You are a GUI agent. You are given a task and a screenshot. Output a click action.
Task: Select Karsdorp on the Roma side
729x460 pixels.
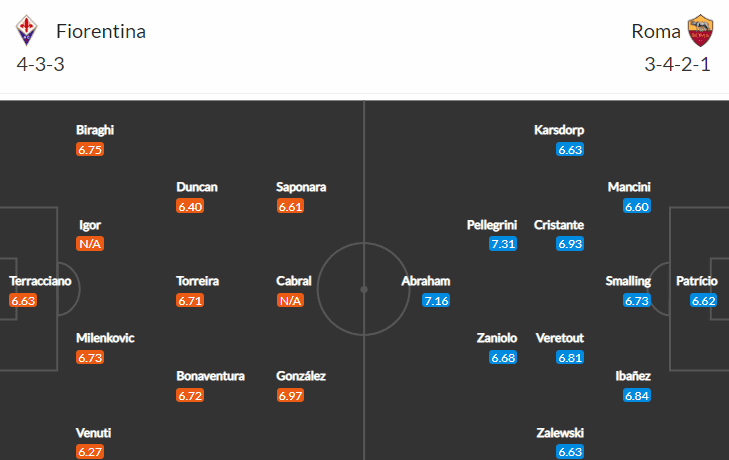(x=559, y=130)
